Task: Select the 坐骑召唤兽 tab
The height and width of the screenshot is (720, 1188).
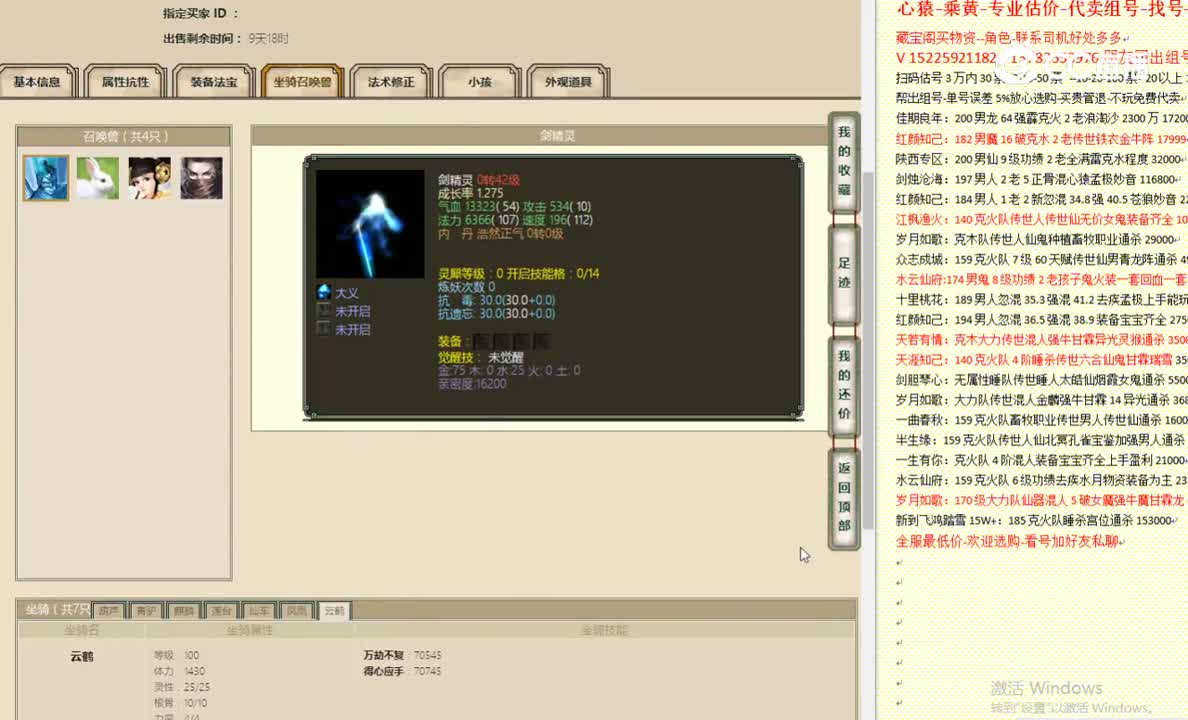Action: coord(302,82)
